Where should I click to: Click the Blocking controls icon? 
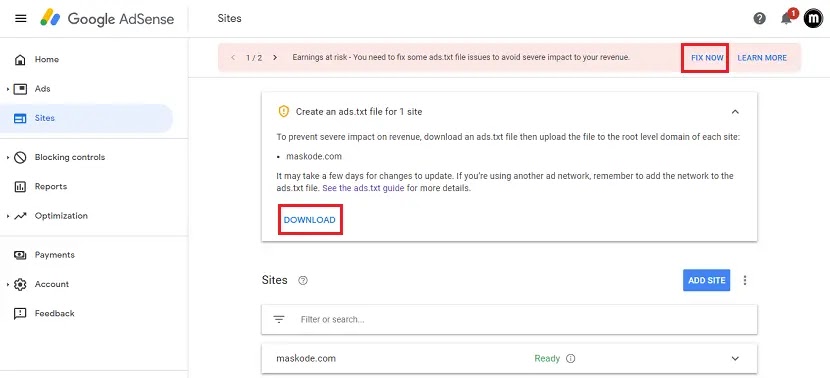point(20,157)
